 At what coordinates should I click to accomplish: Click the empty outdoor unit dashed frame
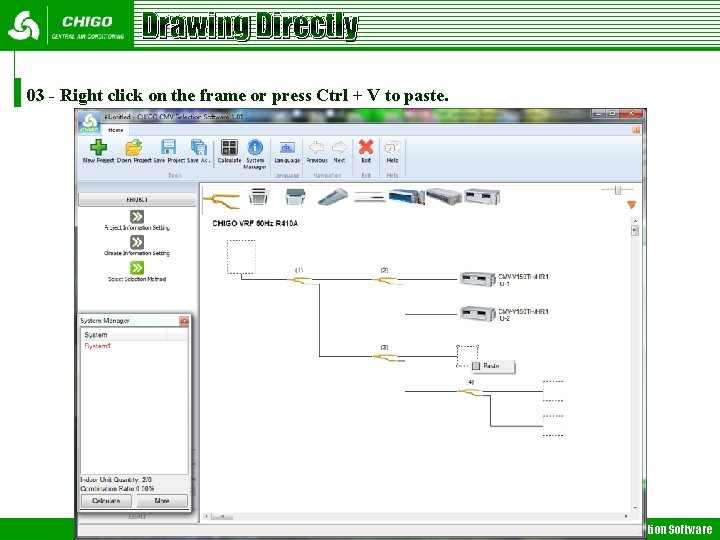(241, 257)
